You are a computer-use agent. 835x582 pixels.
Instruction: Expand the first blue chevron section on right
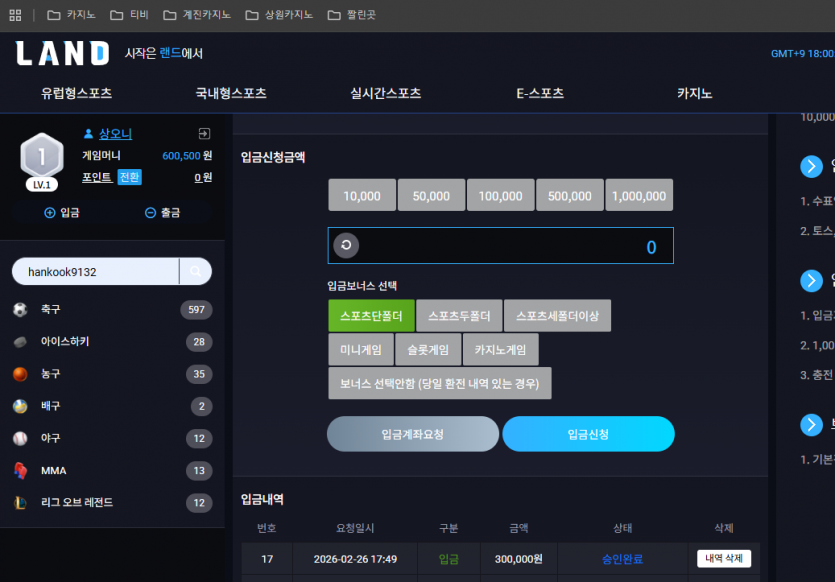pos(811,167)
